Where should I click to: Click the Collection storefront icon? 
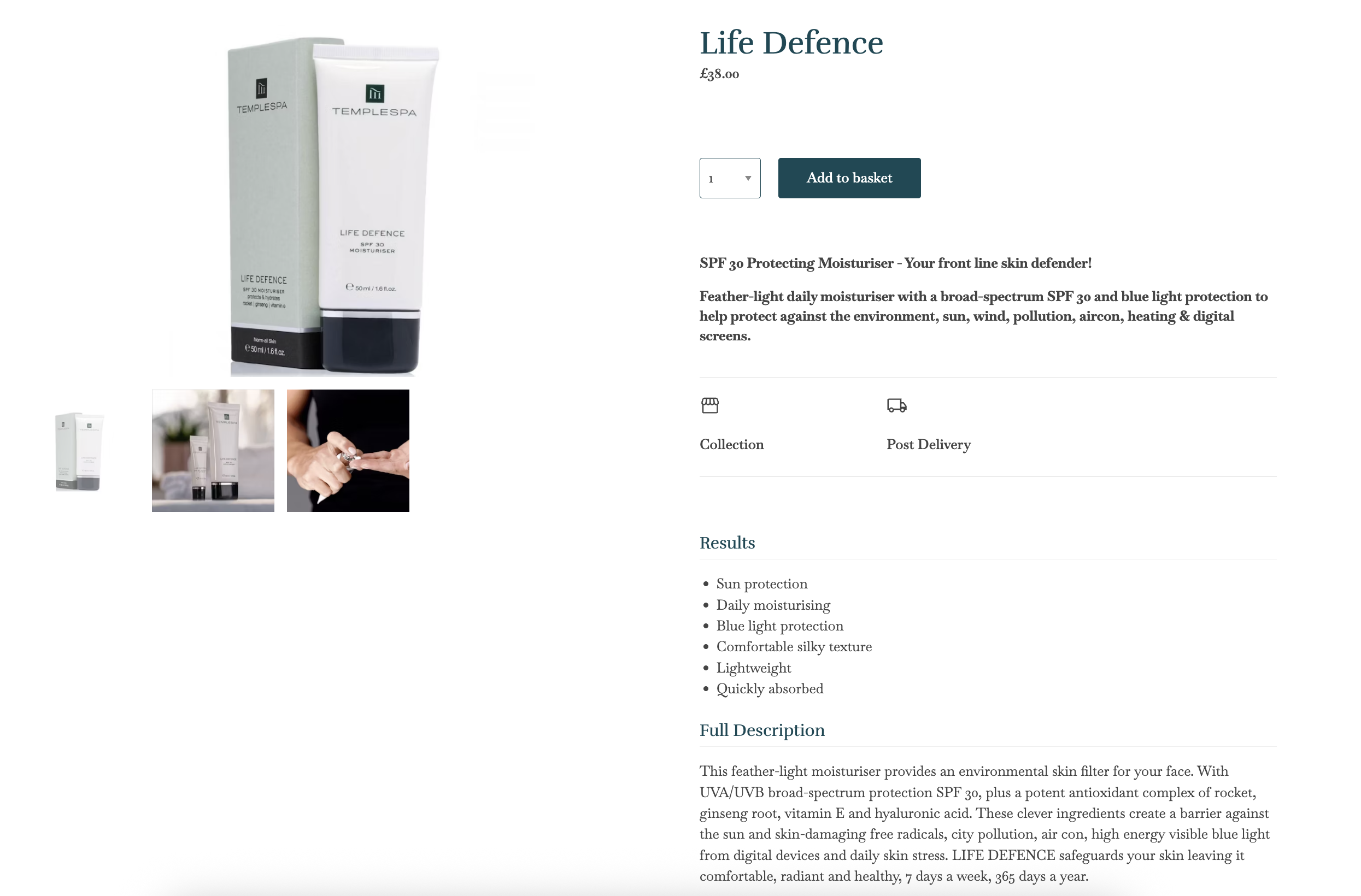point(709,406)
